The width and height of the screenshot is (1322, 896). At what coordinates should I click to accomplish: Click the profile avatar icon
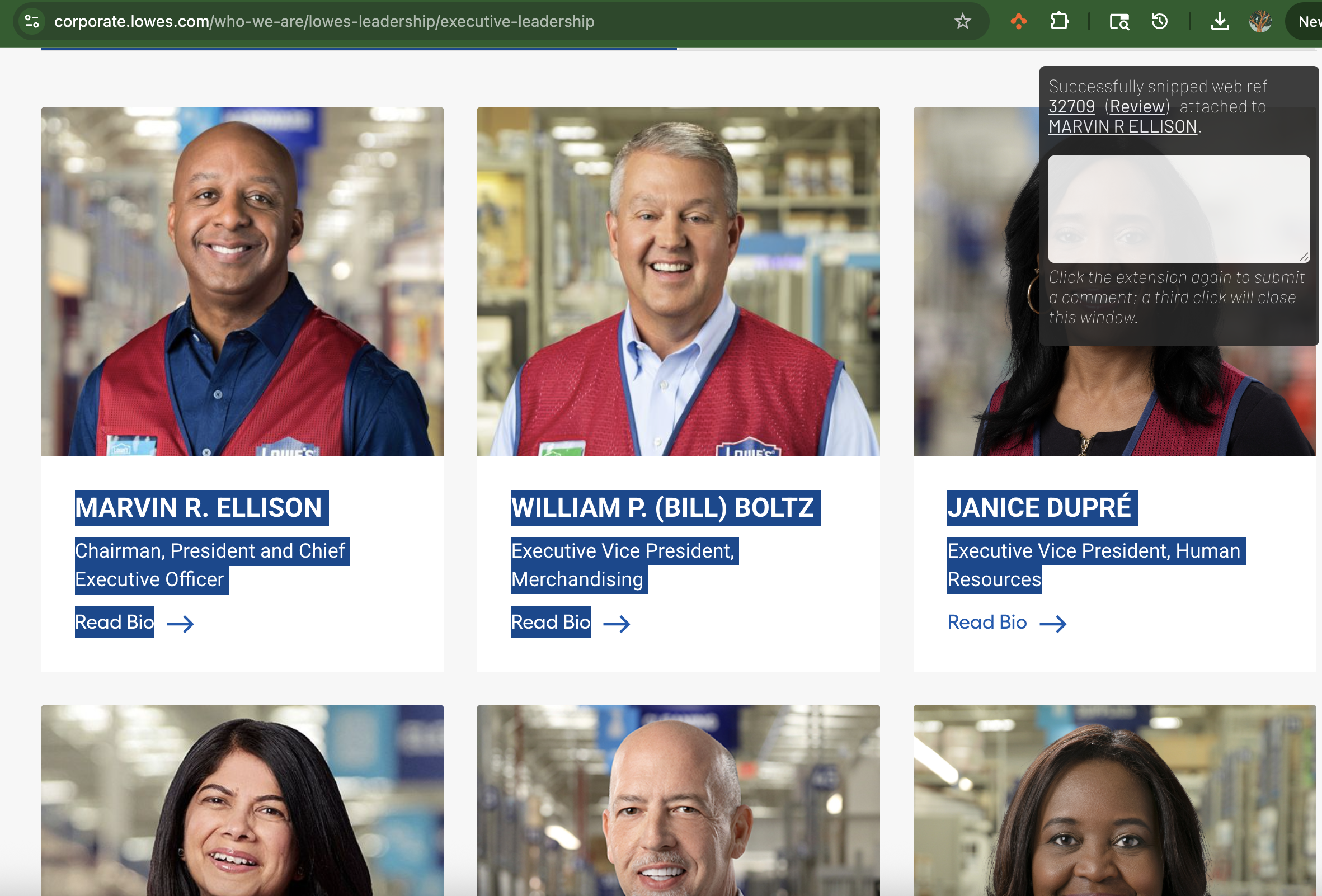[x=1260, y=22]
